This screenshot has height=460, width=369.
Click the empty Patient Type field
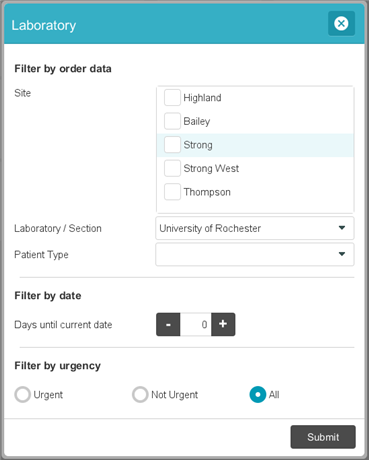click(x=255, y=254)
